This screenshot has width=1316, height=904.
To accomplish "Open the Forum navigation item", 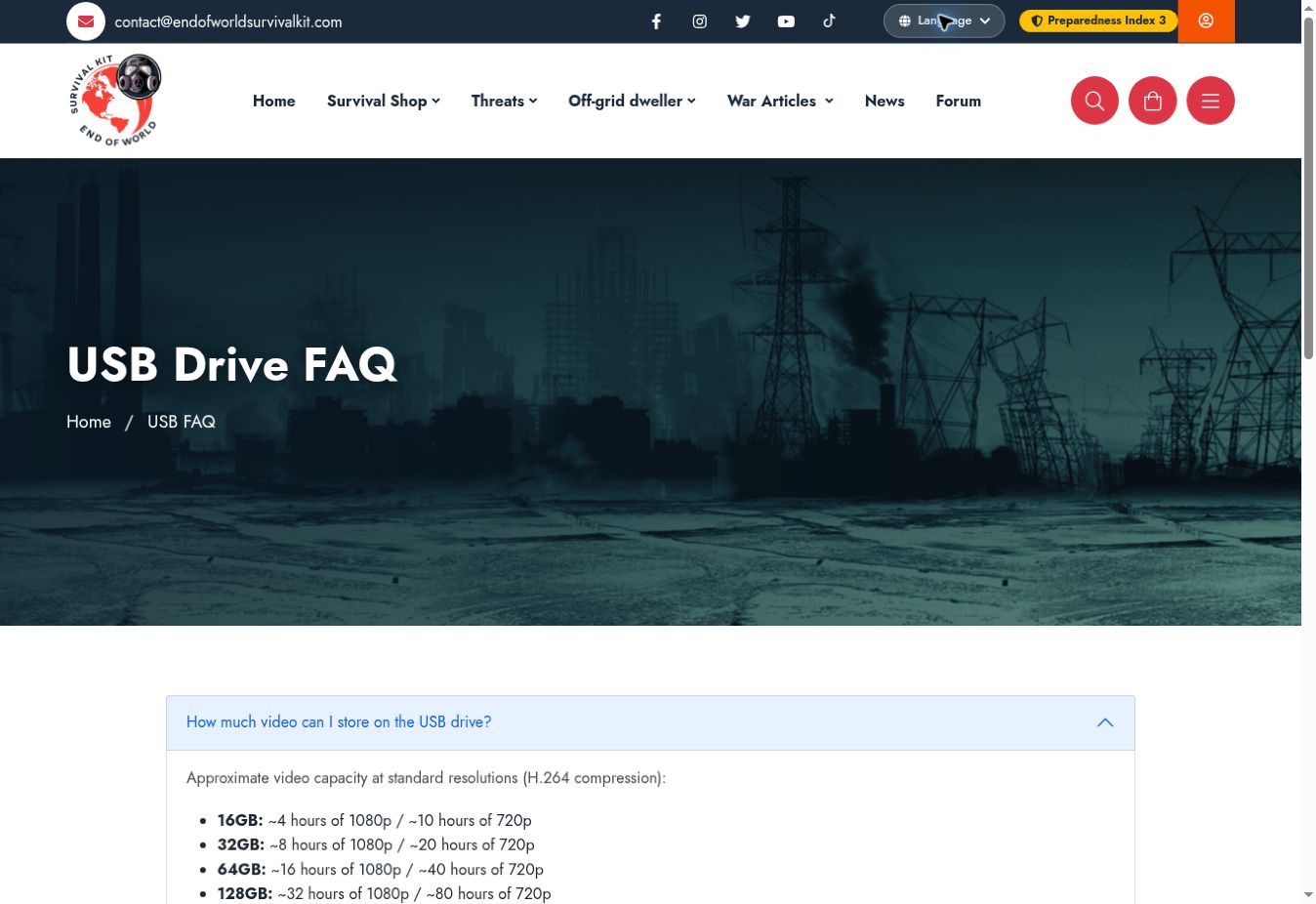I will tap(959, 101).
